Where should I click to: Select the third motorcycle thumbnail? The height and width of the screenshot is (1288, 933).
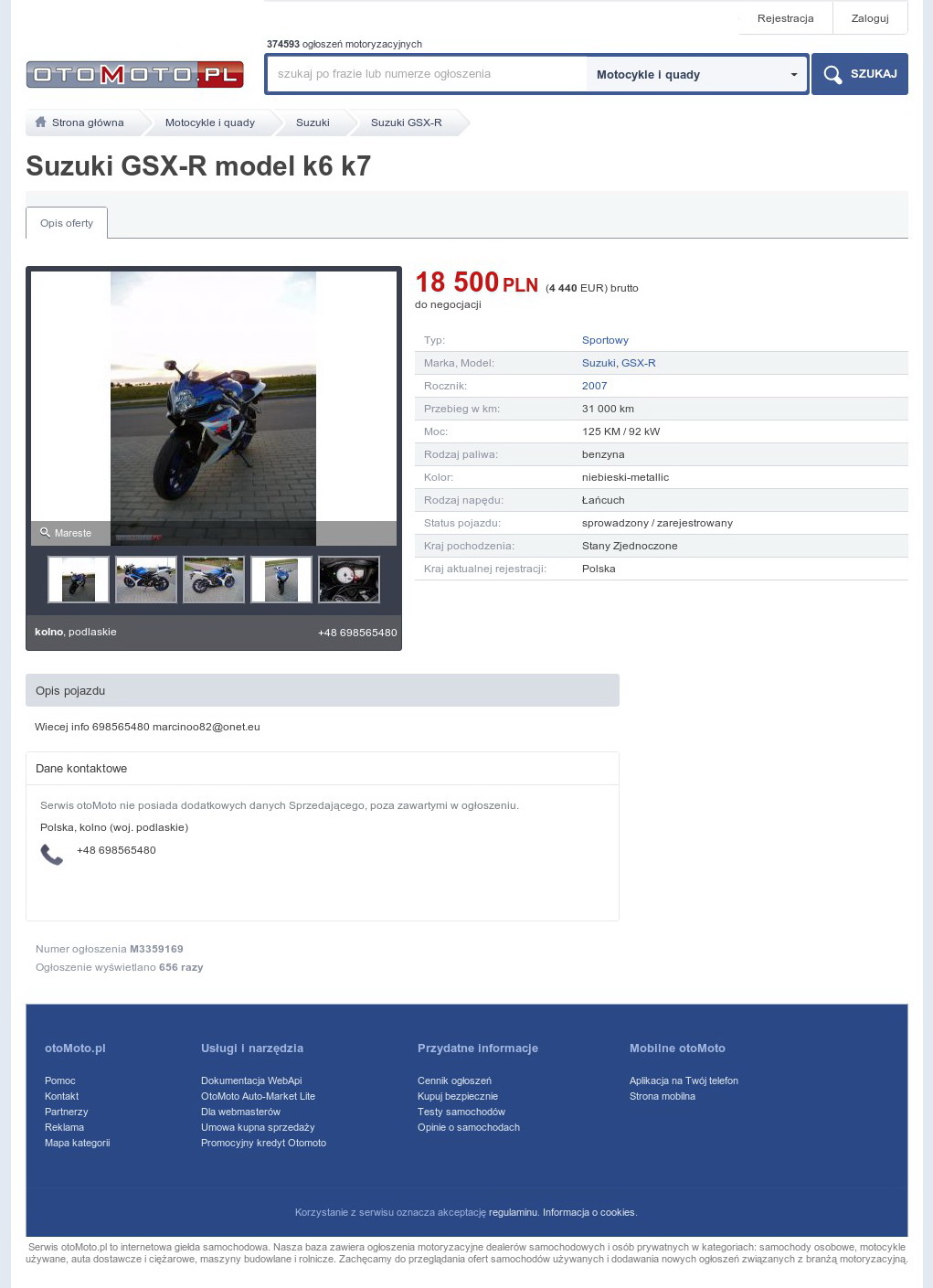click(214, 580)
